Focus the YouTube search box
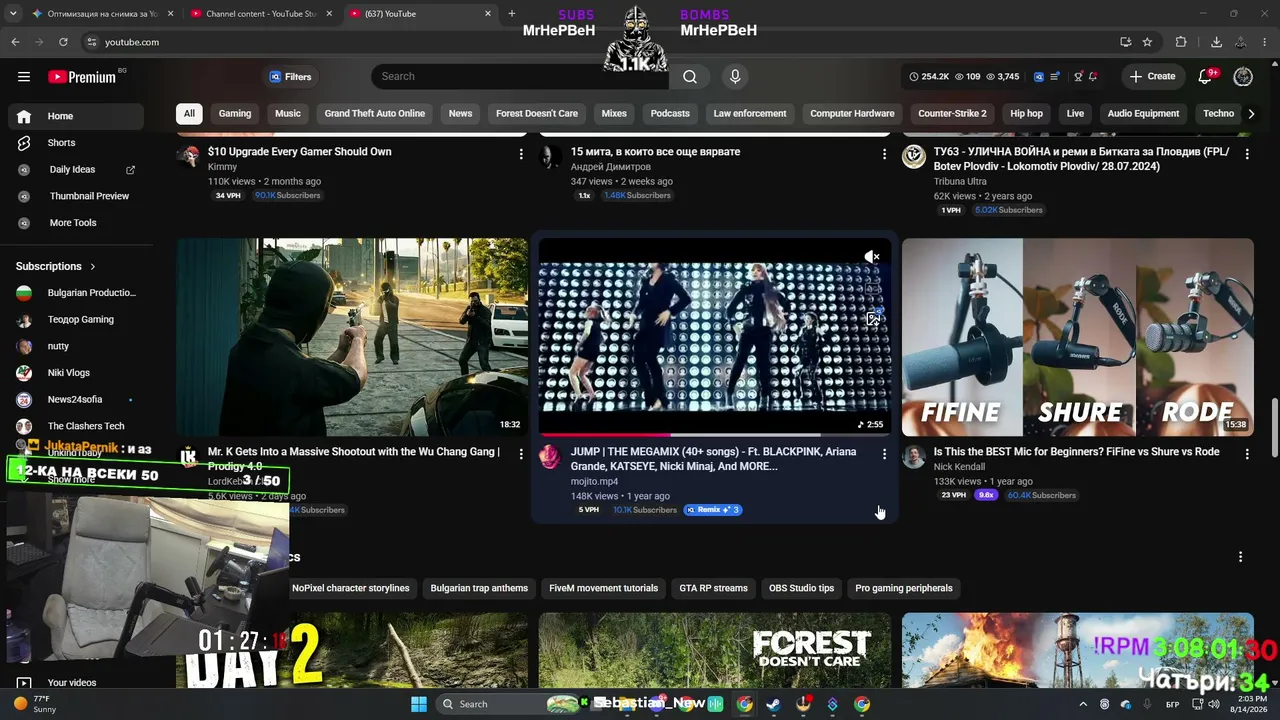1280x720 pixels. coord(522,77)
